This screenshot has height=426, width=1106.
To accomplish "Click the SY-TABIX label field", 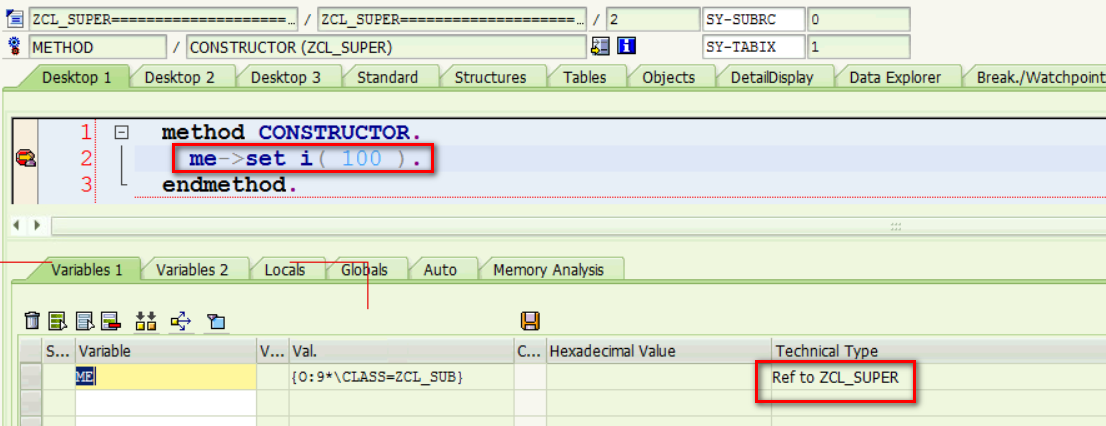I will (753, 47).
